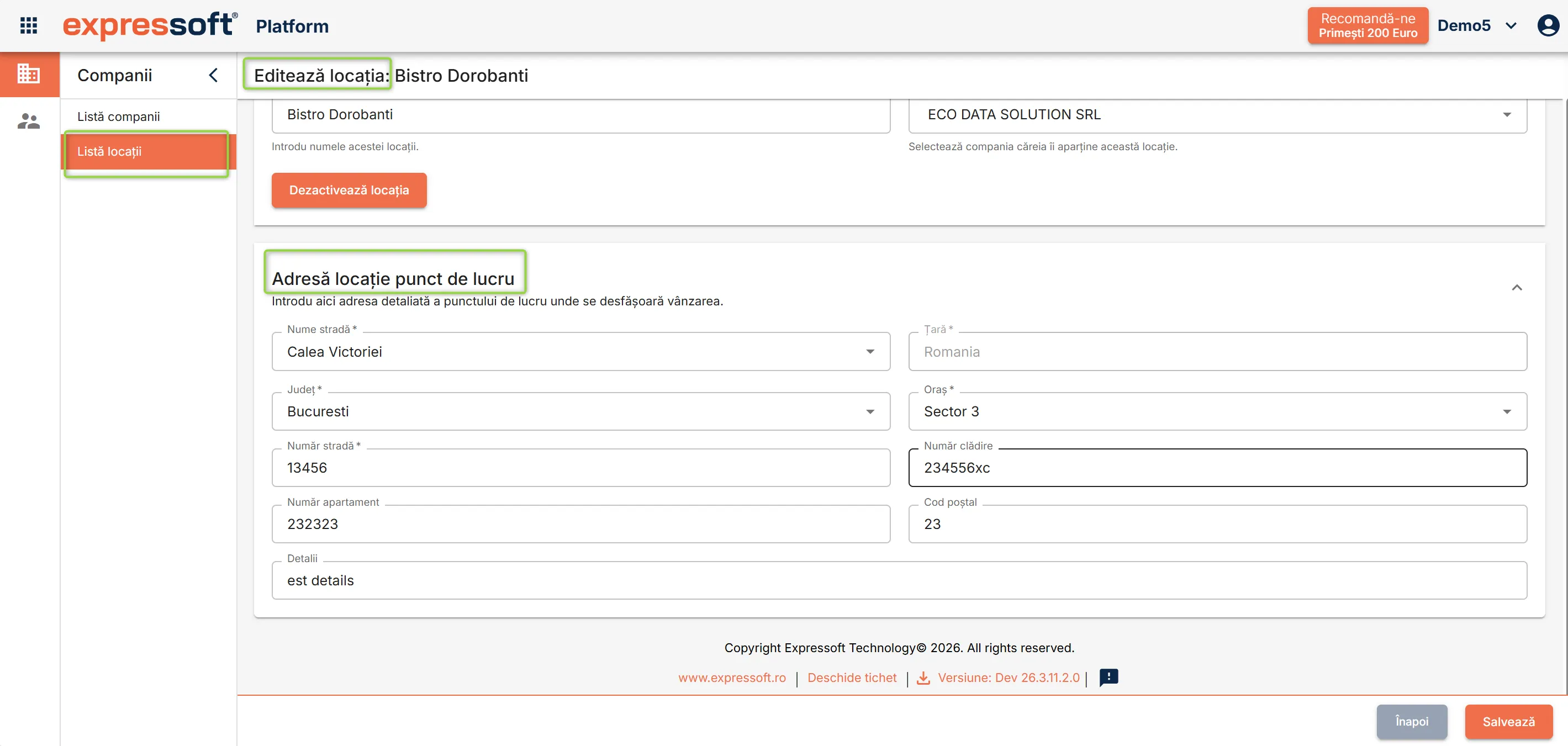1568x746 pixels.
Task: Open www.expressoft.ro link
Action: (732, 678)
